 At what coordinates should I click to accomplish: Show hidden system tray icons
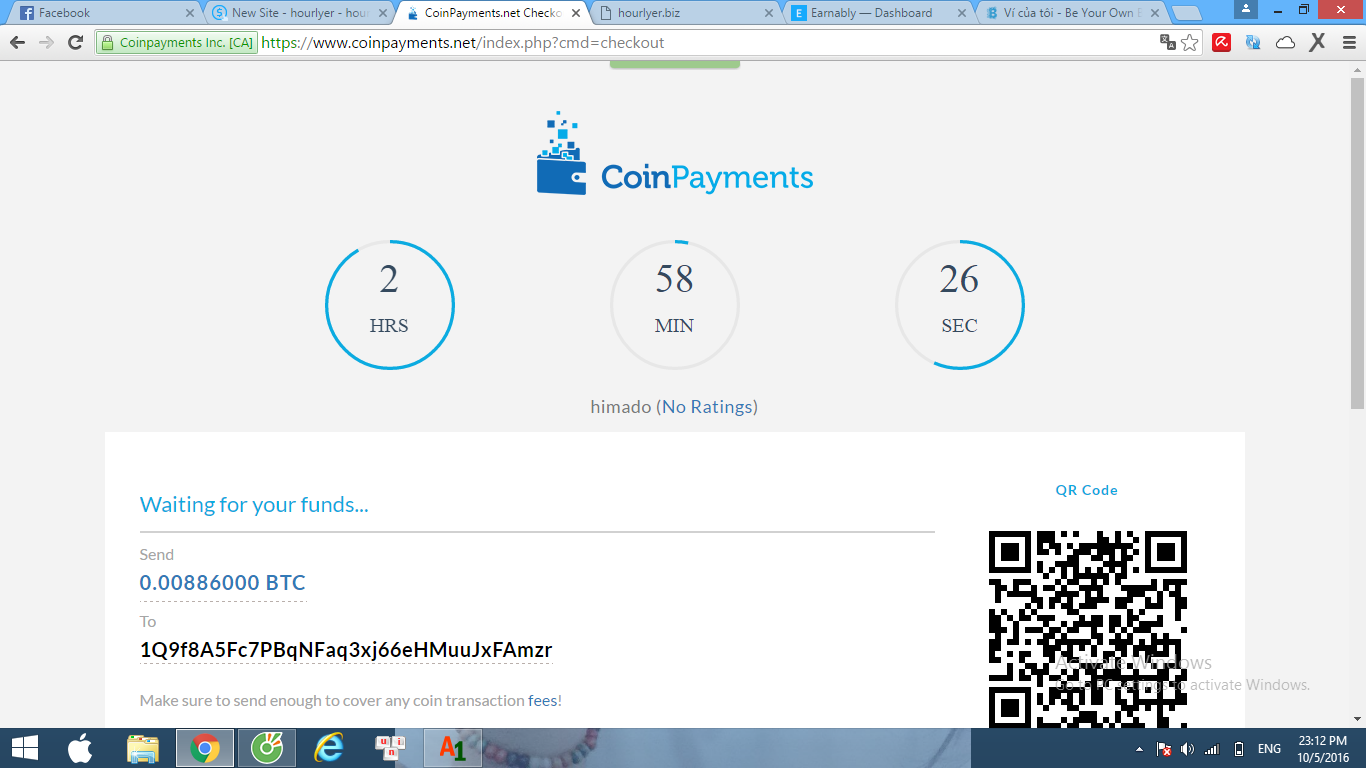1140,749
